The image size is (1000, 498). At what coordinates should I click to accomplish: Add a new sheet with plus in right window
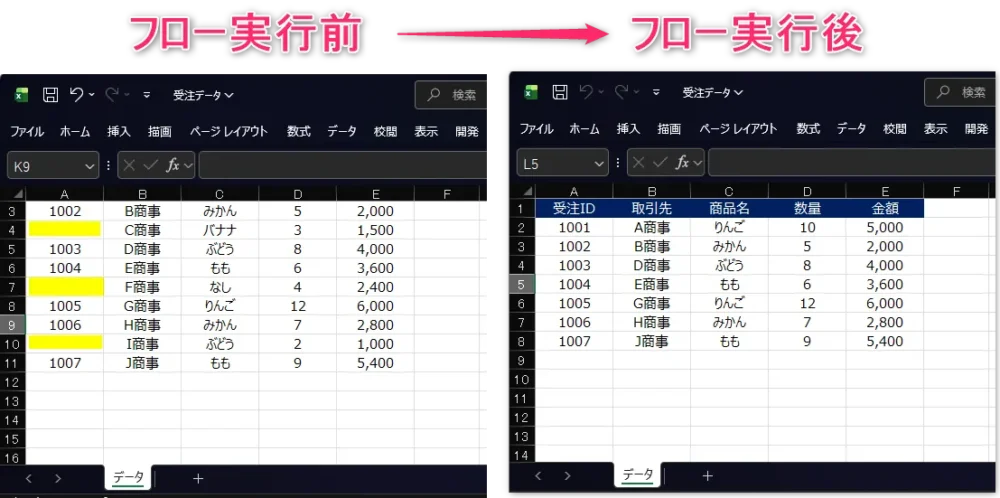point(708,476)
